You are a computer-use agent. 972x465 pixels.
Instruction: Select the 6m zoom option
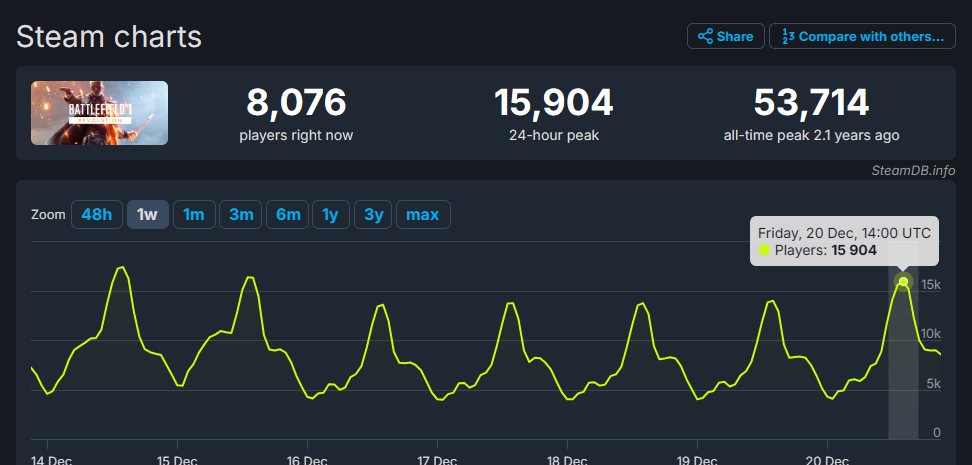pyautogui.click(x=288, y=215)
